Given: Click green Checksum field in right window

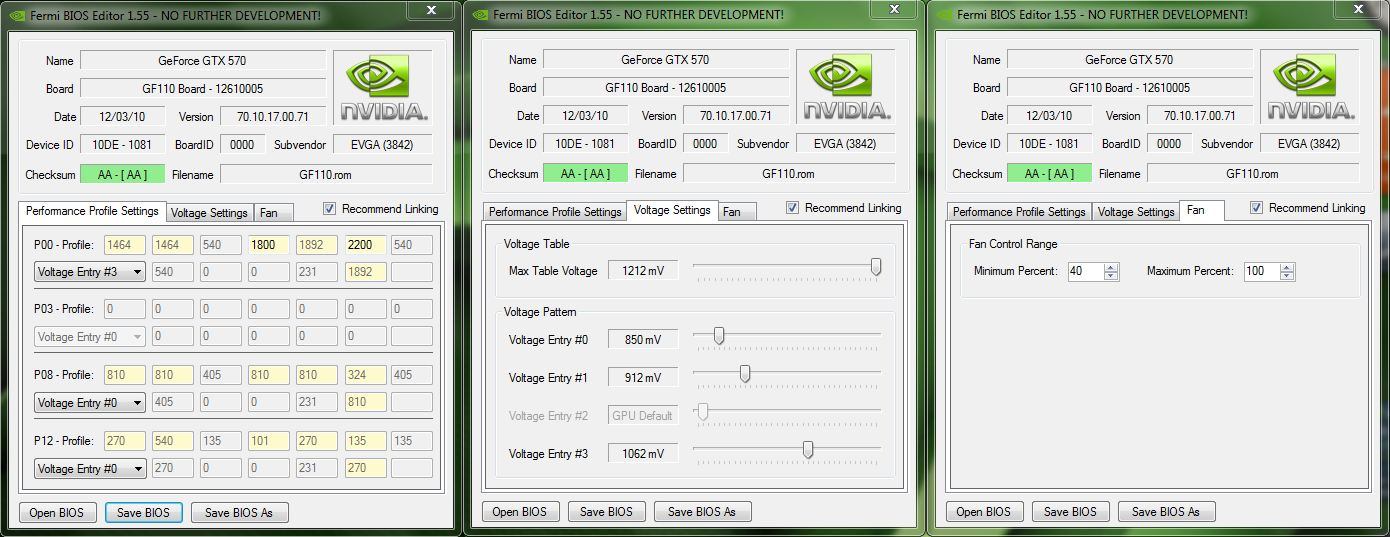Looking at the screenshot, I should 1049,174.
